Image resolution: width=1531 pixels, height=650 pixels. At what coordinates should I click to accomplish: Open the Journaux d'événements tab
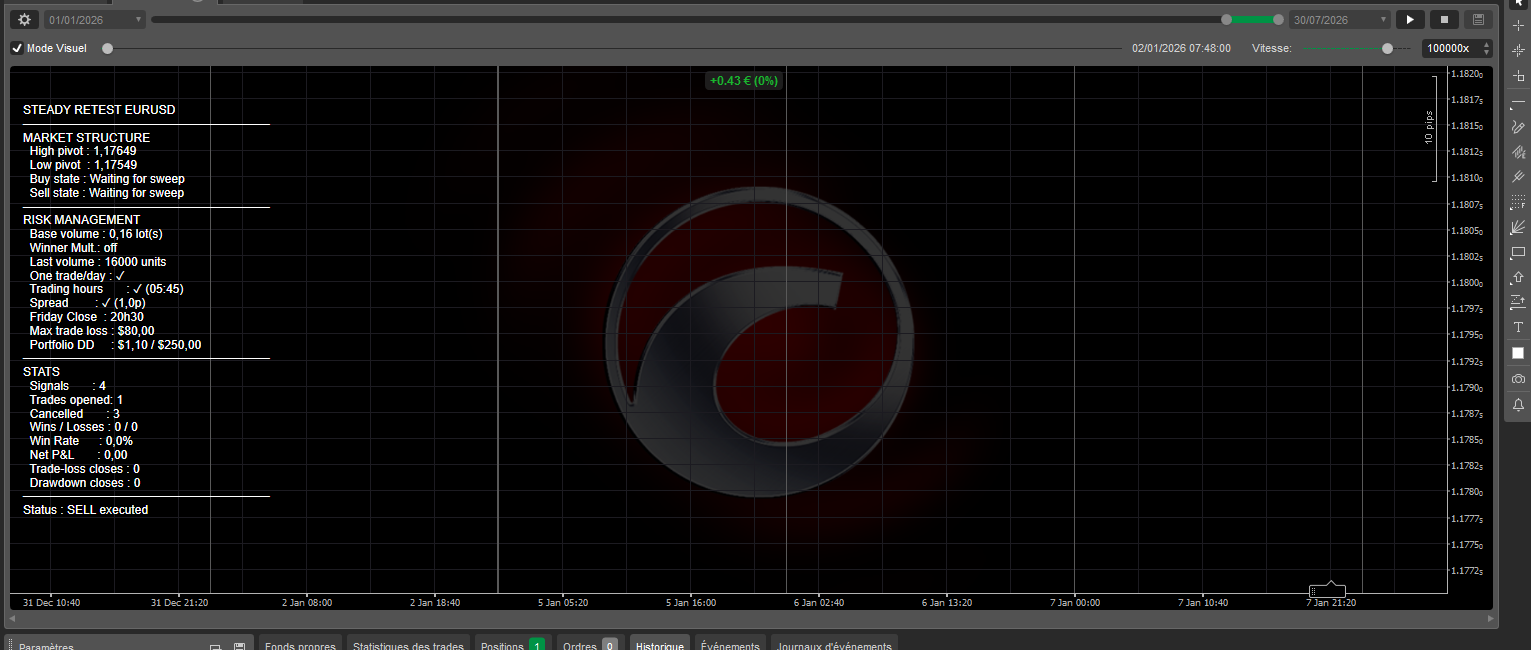(834, 645)
